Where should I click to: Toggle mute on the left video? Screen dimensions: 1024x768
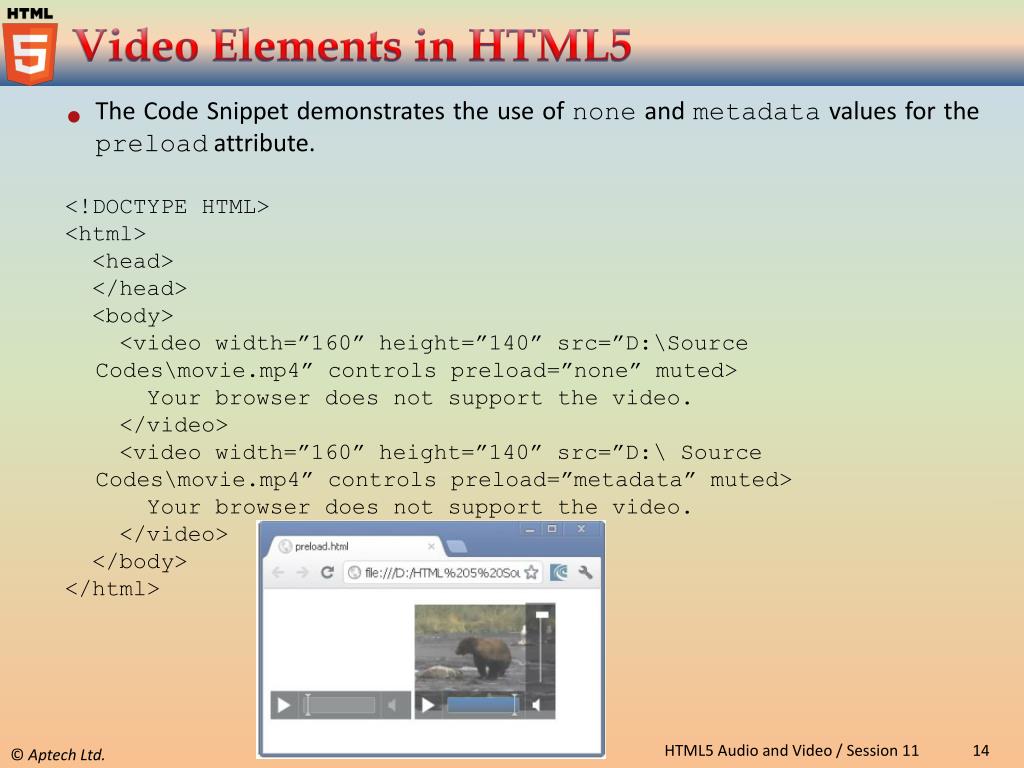[392, 705]
